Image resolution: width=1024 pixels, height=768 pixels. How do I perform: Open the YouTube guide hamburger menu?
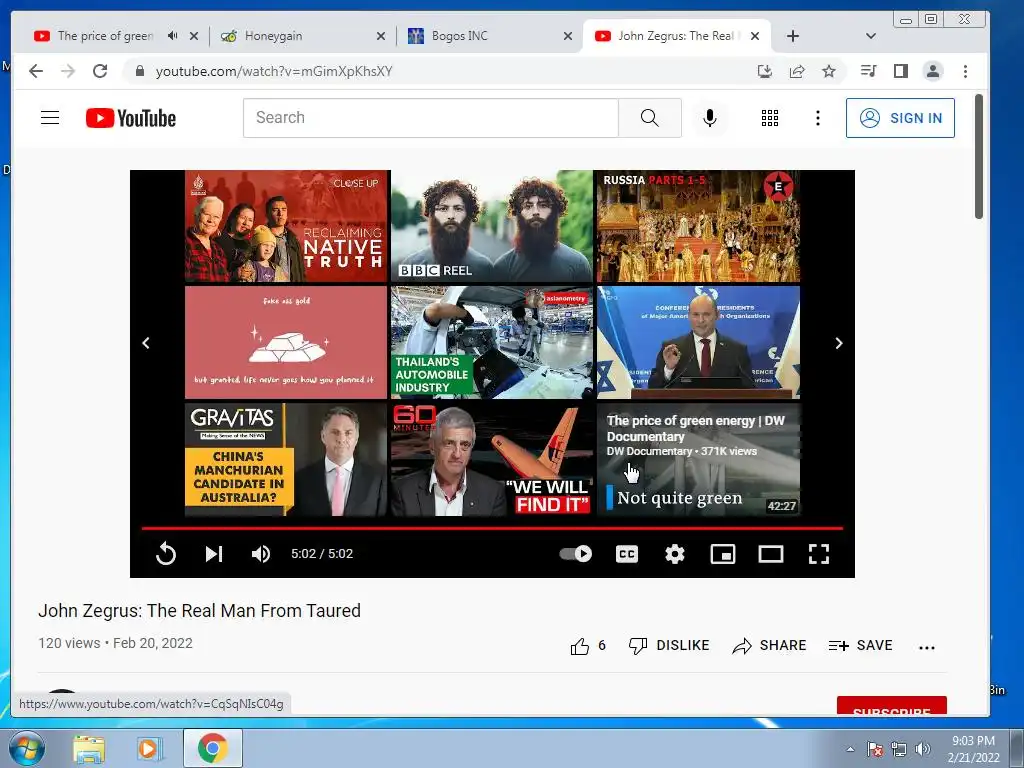[50, 118]
